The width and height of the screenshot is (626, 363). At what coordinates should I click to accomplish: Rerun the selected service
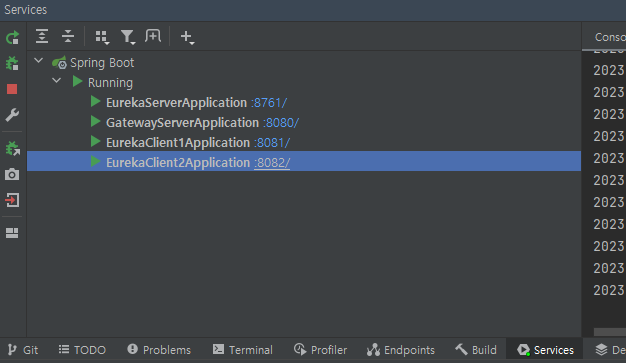tap(12, 38)
